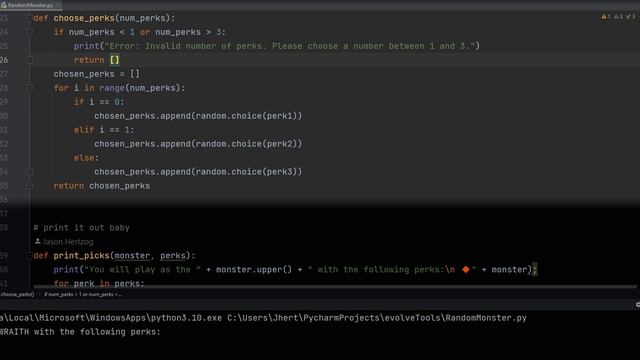This screenshot has height=360, width=640.
Task: Click the 'elif i == 1:' statement
Action: tap(104, 130)
